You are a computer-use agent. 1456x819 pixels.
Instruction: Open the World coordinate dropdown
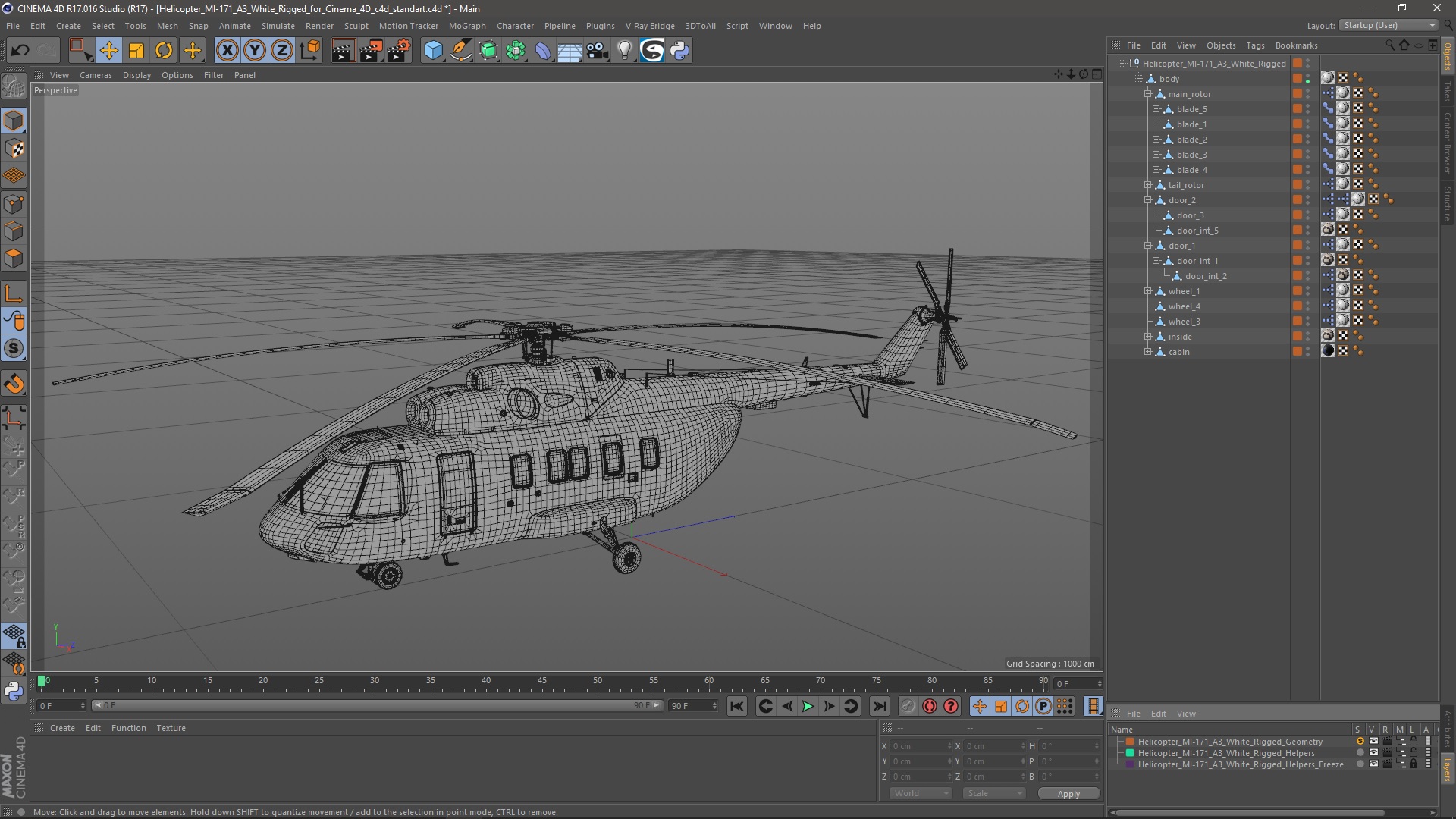tap(921, 793)
